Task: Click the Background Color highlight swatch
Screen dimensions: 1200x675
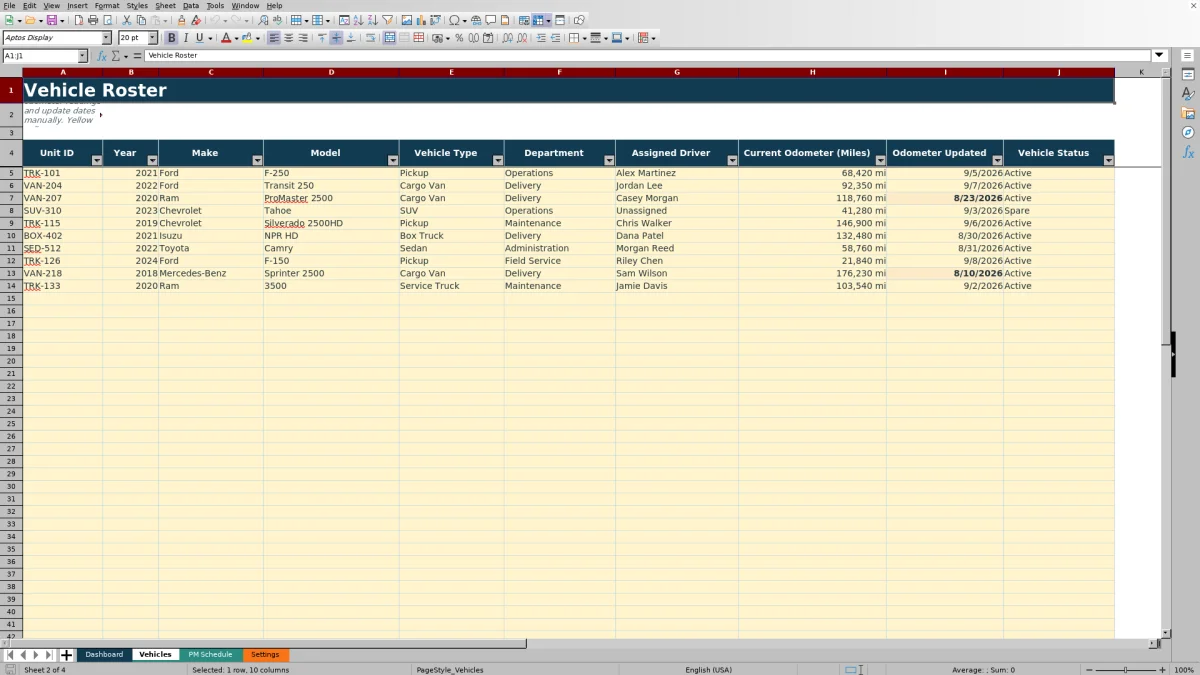Action: coord(247,38)
